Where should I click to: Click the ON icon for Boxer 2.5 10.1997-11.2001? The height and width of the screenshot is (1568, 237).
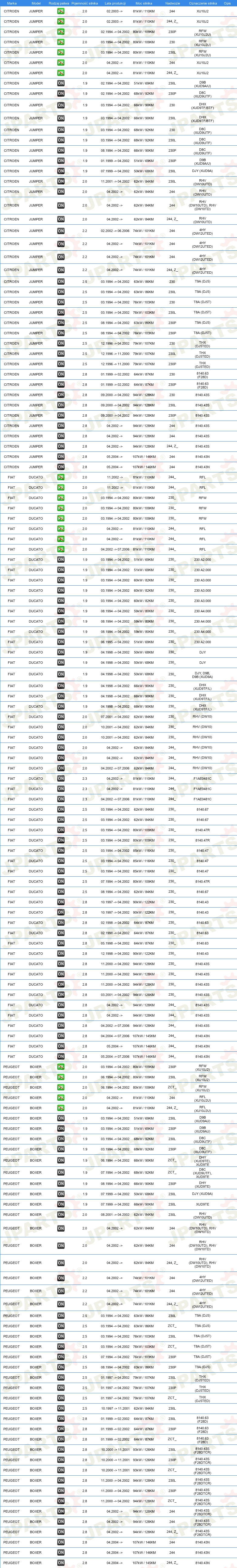61,1408
